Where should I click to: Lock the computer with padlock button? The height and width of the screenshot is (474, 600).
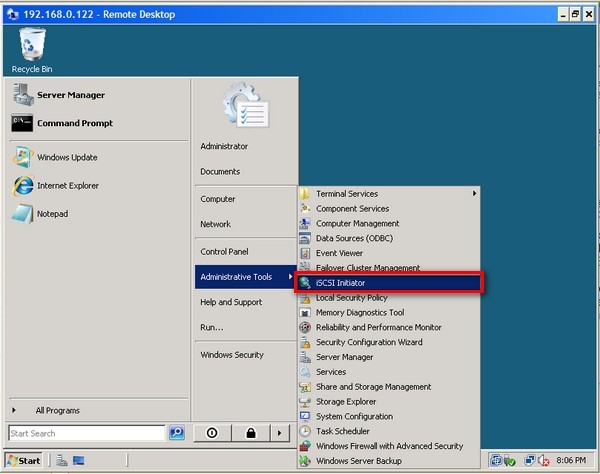[x=251, y=433]
